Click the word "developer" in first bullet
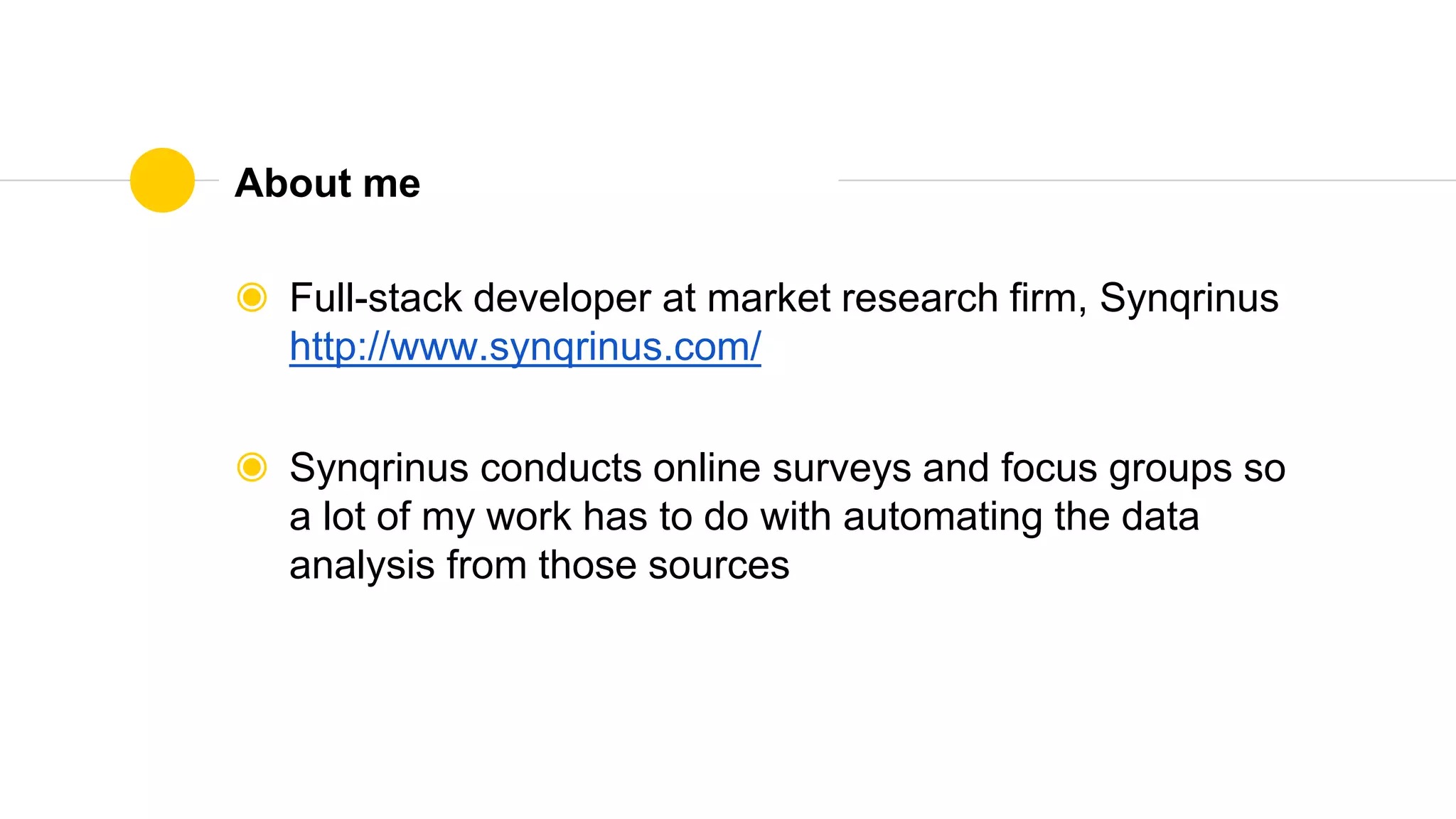The image size is (1456, 819). 562,297
